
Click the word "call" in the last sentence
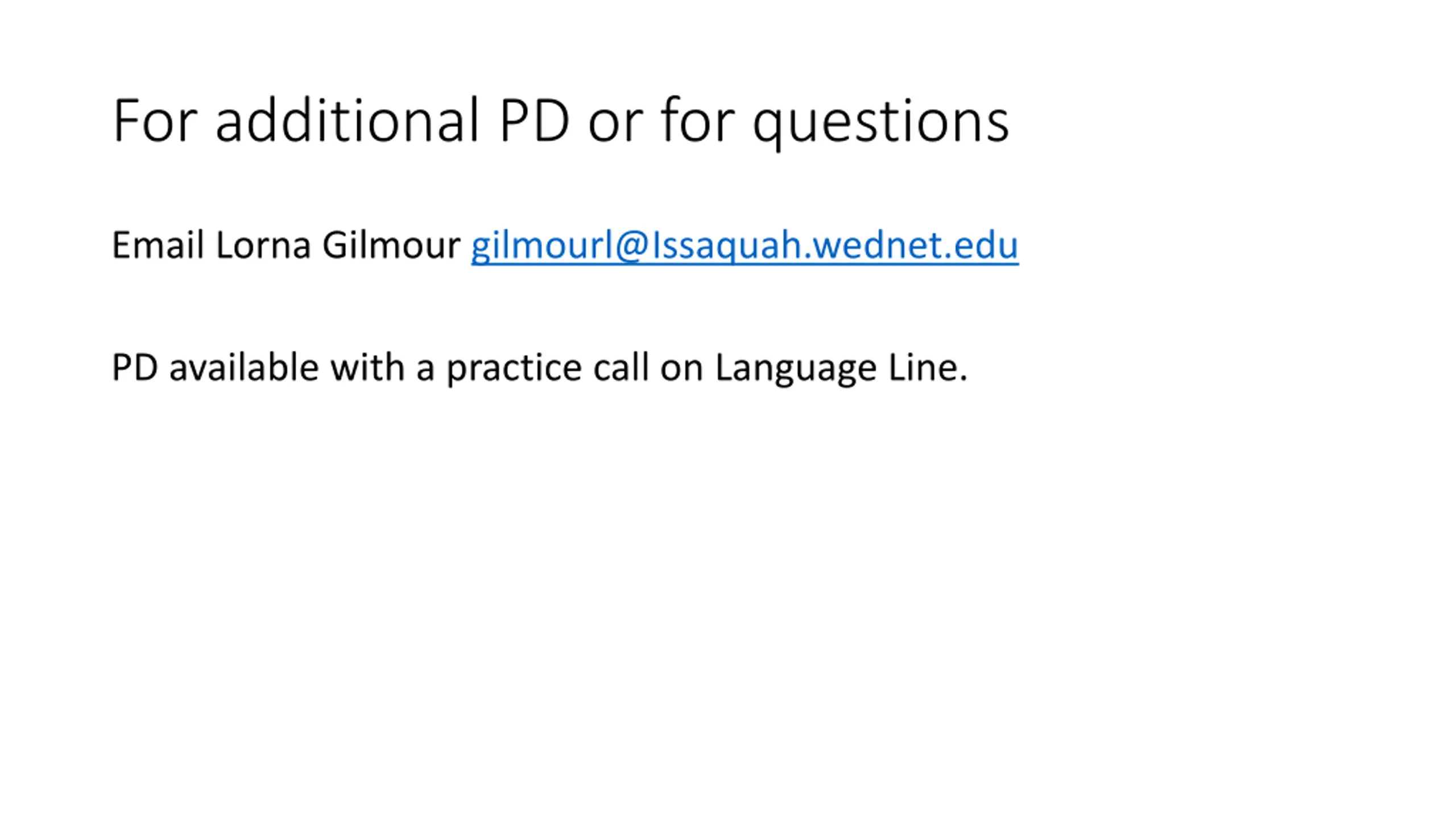click(x=621, y=367)
